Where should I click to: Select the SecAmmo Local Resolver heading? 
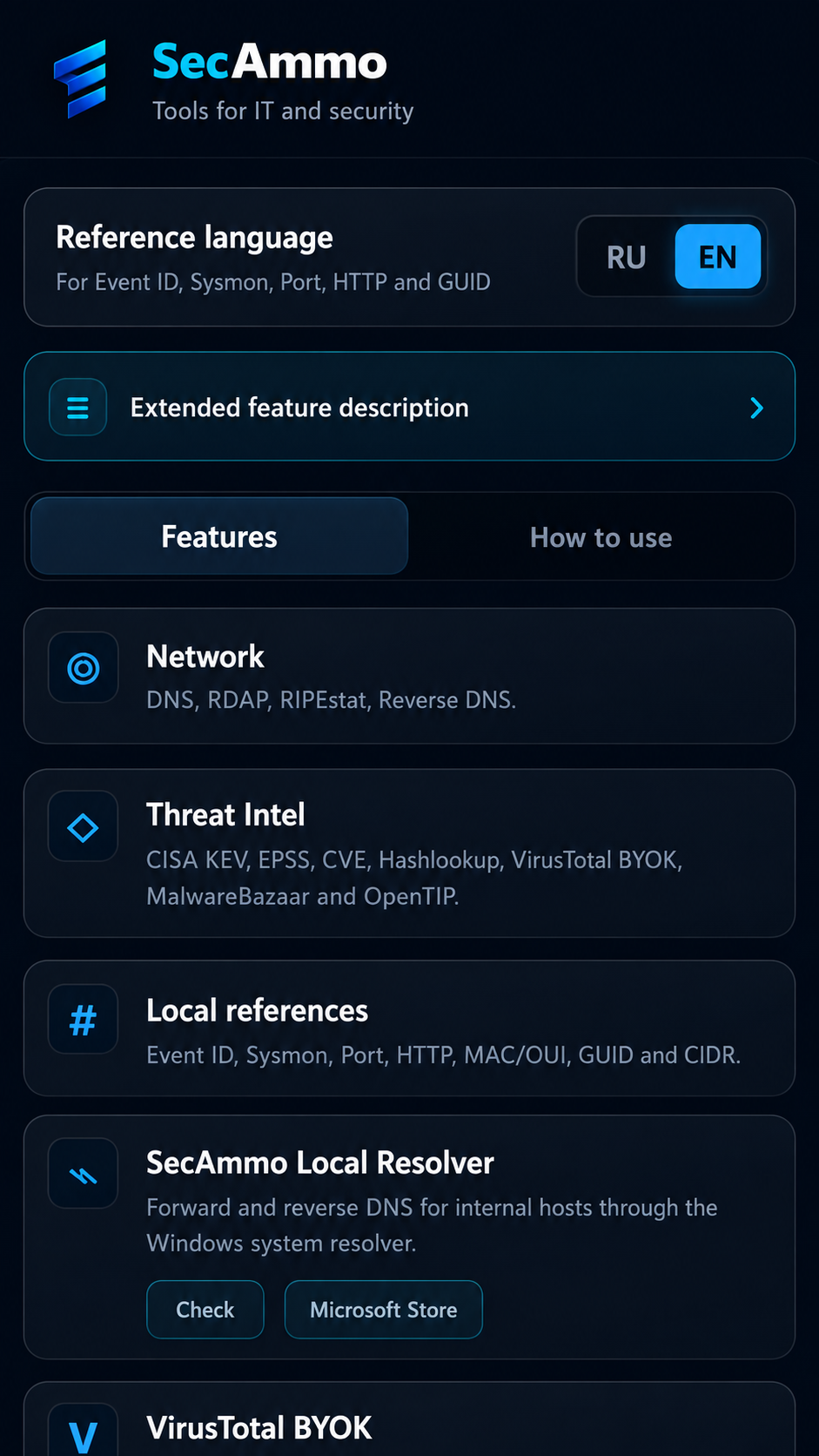click(320, 1163)
